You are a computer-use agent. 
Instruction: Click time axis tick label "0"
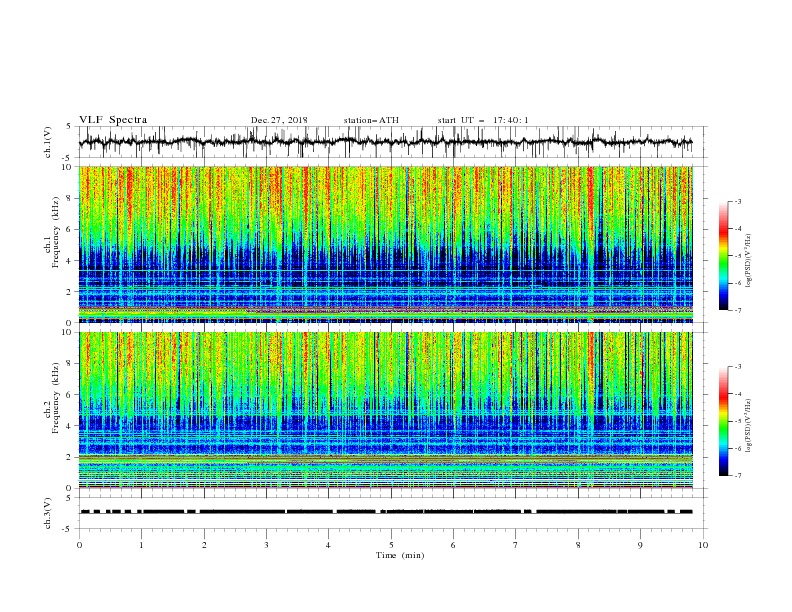click(79, 545)
